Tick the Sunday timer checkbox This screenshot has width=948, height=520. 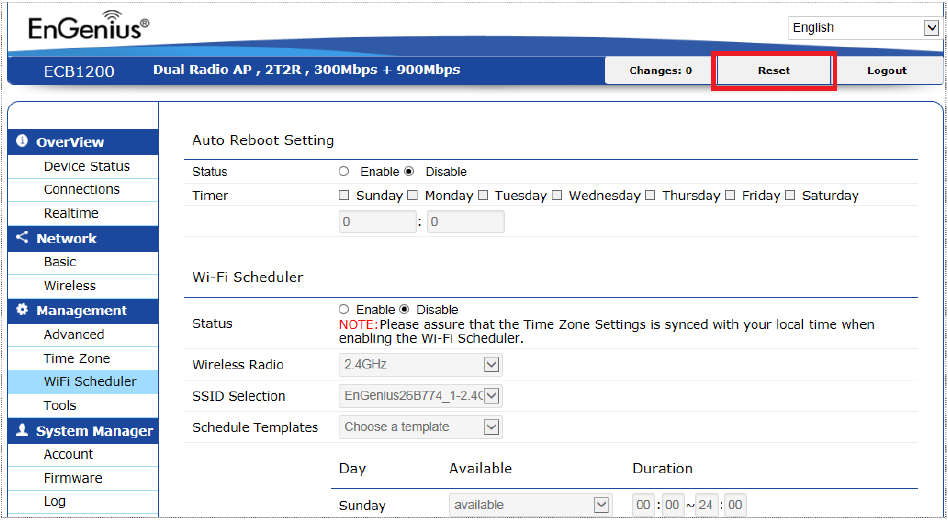(344, 195)
